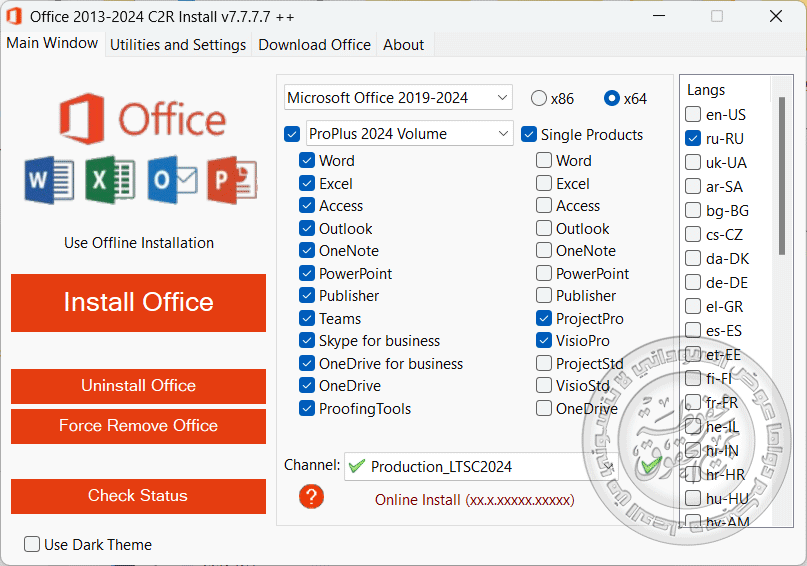Viewport: 807px width, 566px height.
Task: Close the Office C2R Install window
Action: pos(776,16)
